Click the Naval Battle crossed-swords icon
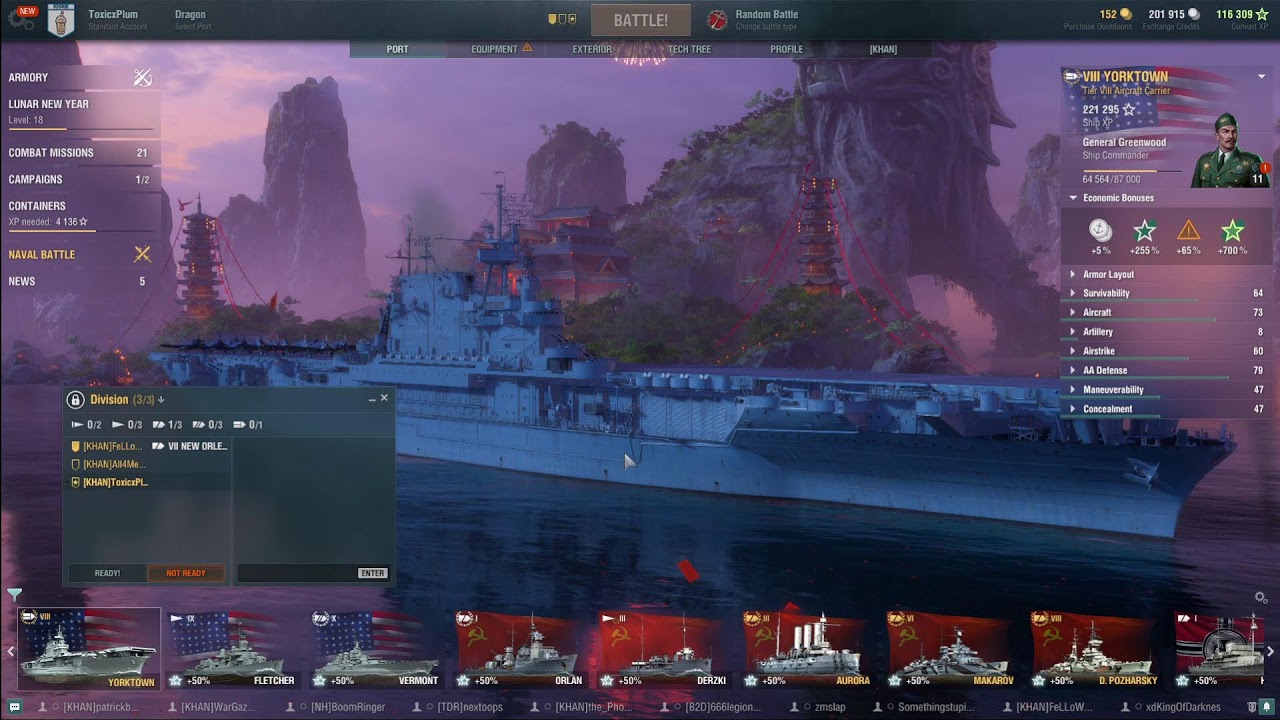The height and width of the screenshot is (720, 1280). point(142,254)
